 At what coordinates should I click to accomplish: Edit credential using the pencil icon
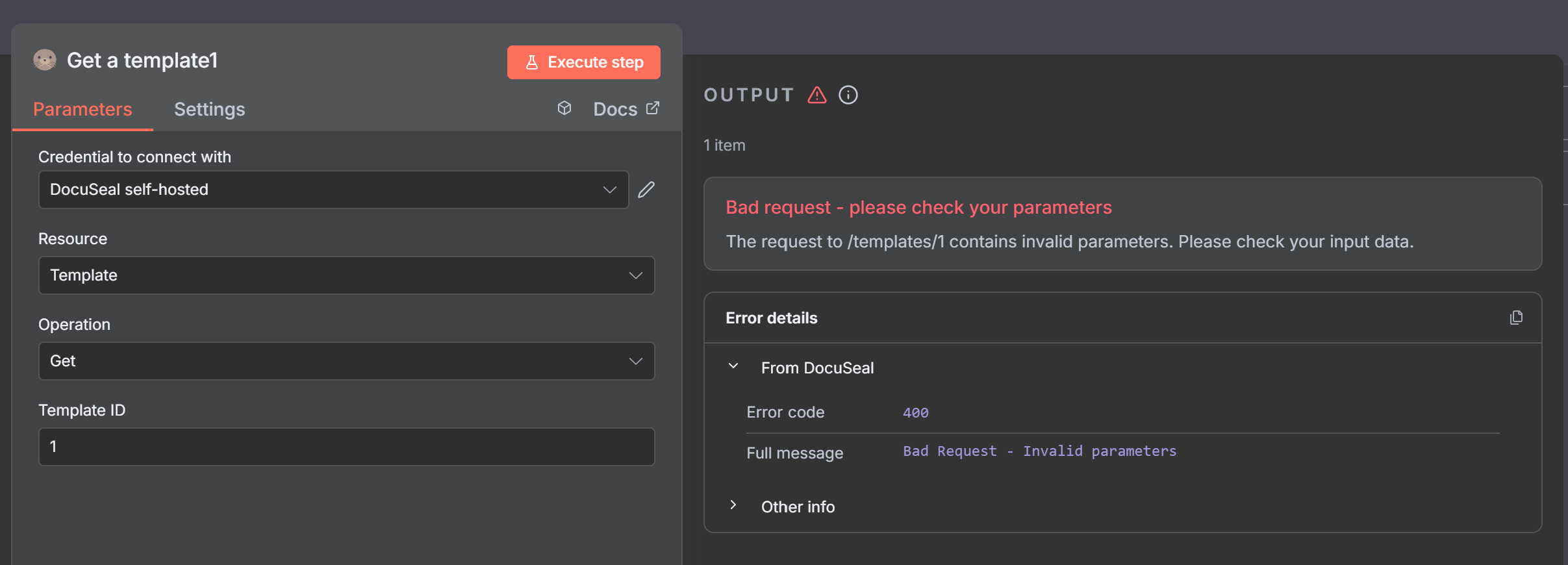pos(646,190)
